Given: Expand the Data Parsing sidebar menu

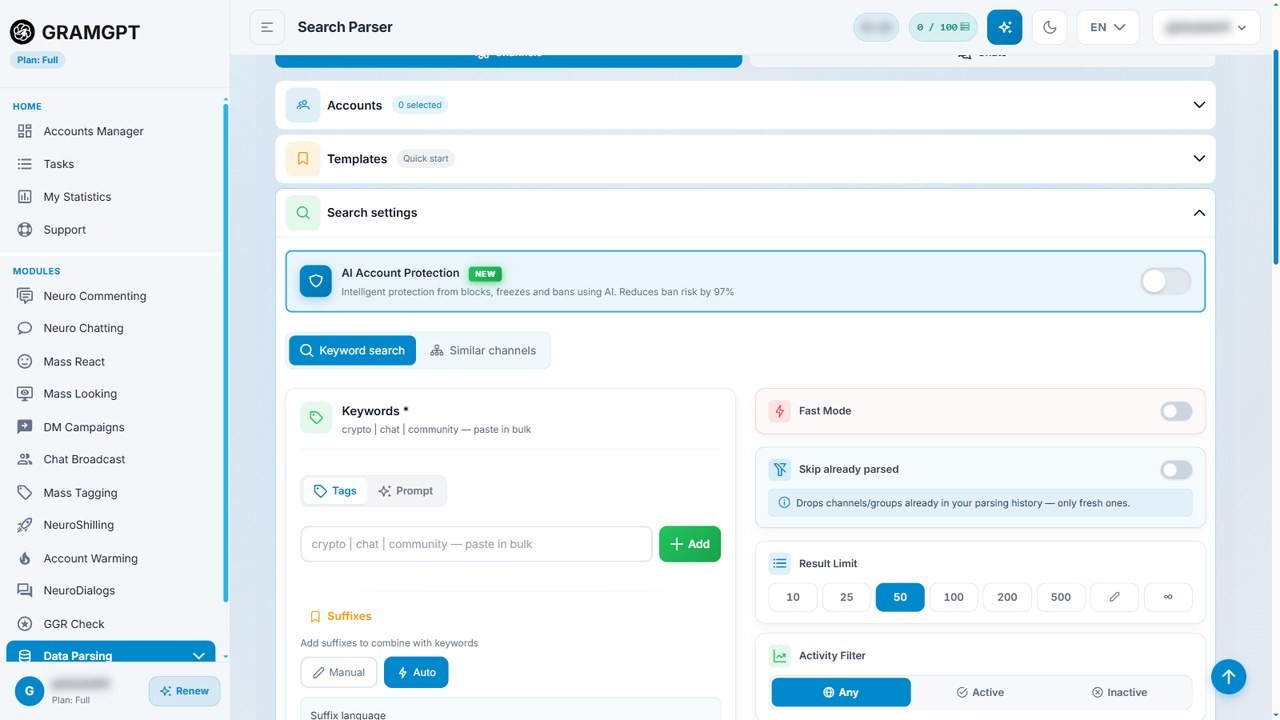Looking at the screenshot, I should 111,656.
